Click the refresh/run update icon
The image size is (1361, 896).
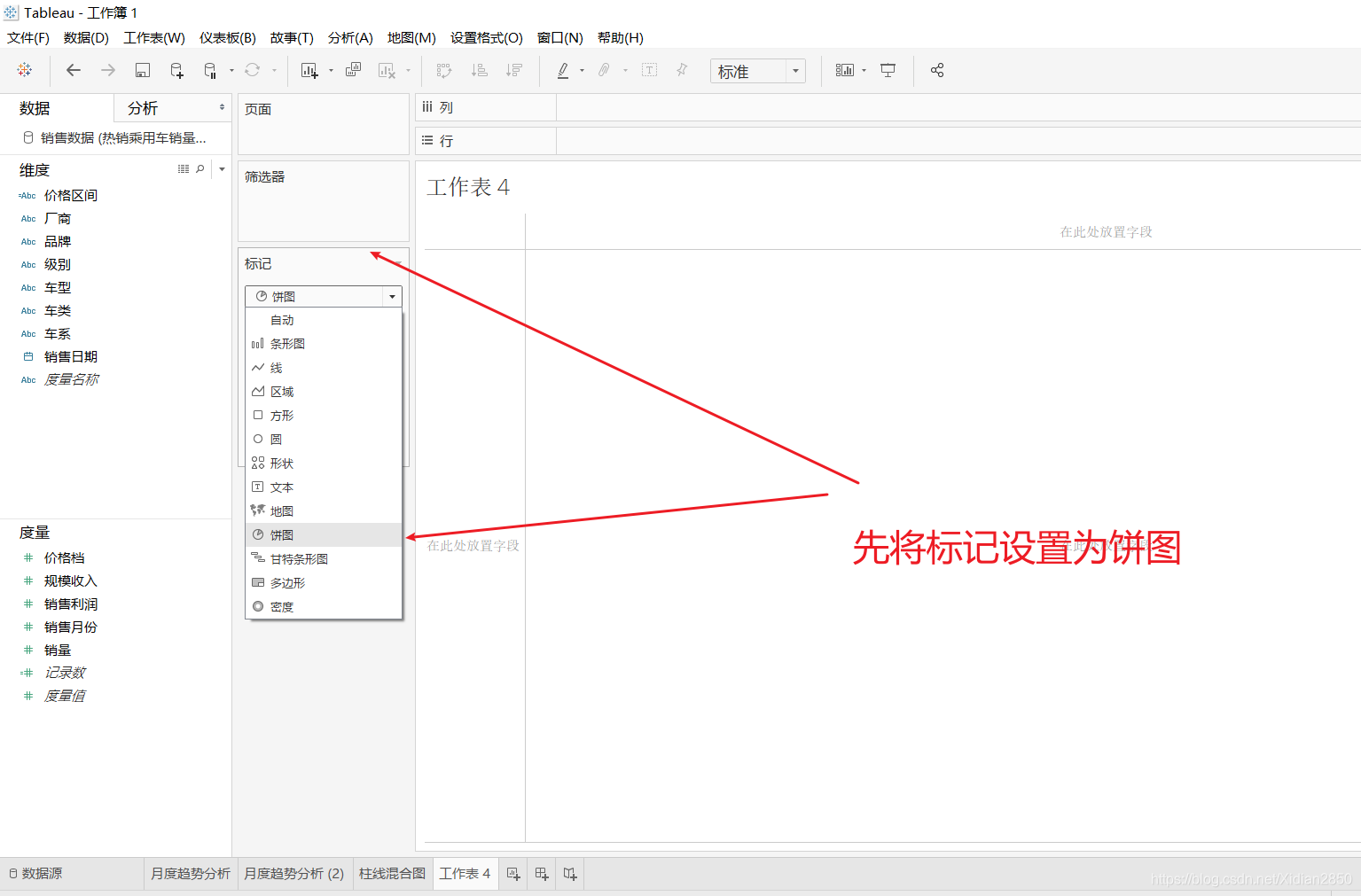click(x=253, y=70)
